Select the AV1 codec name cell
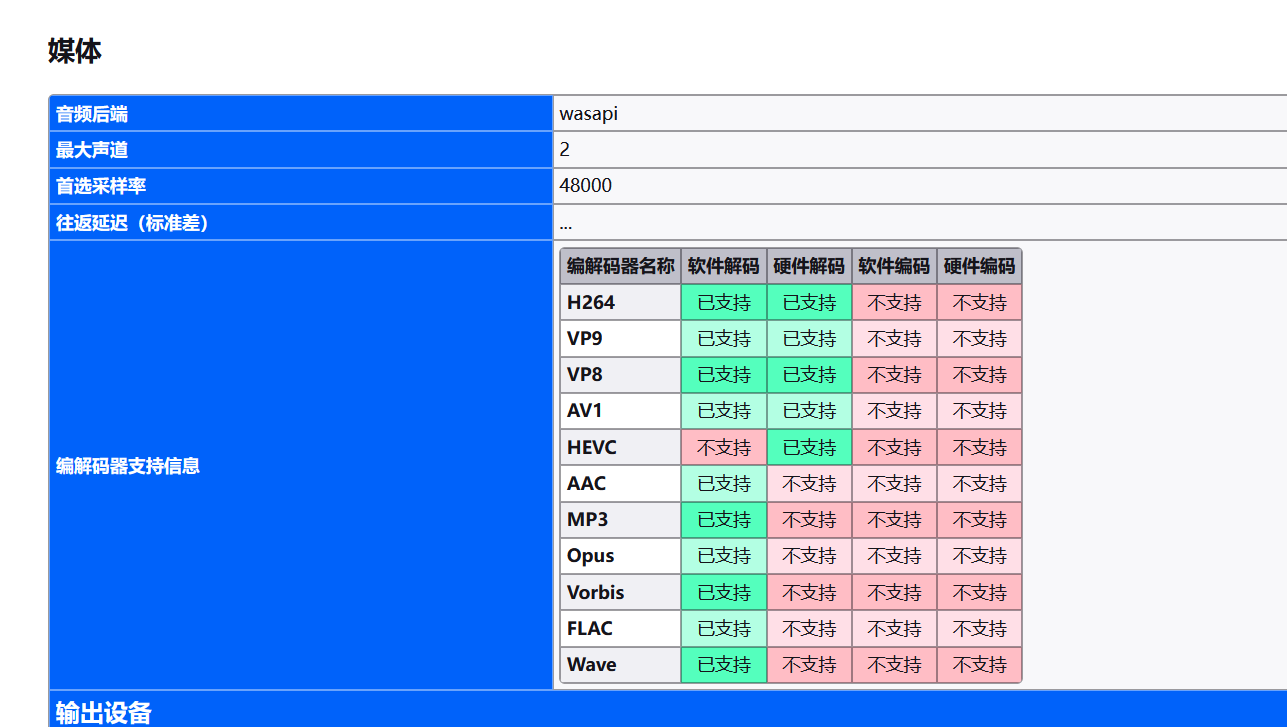 (x=621, y=411)
